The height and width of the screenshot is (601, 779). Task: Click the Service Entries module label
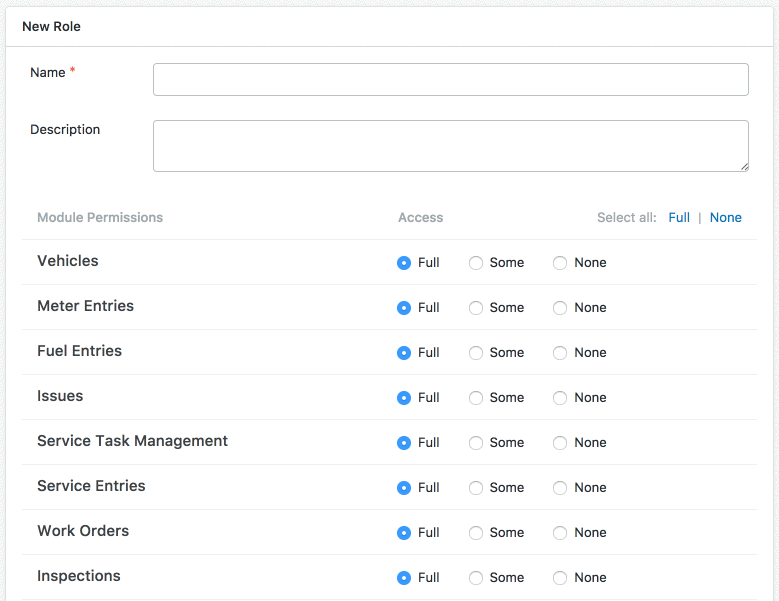[x=91, y=486]
